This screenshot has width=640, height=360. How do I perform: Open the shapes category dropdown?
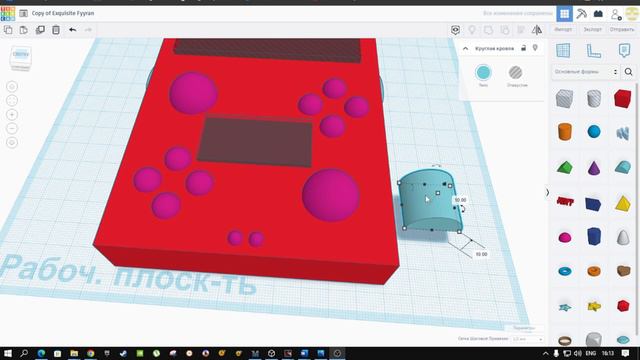(x=586, y=72)
